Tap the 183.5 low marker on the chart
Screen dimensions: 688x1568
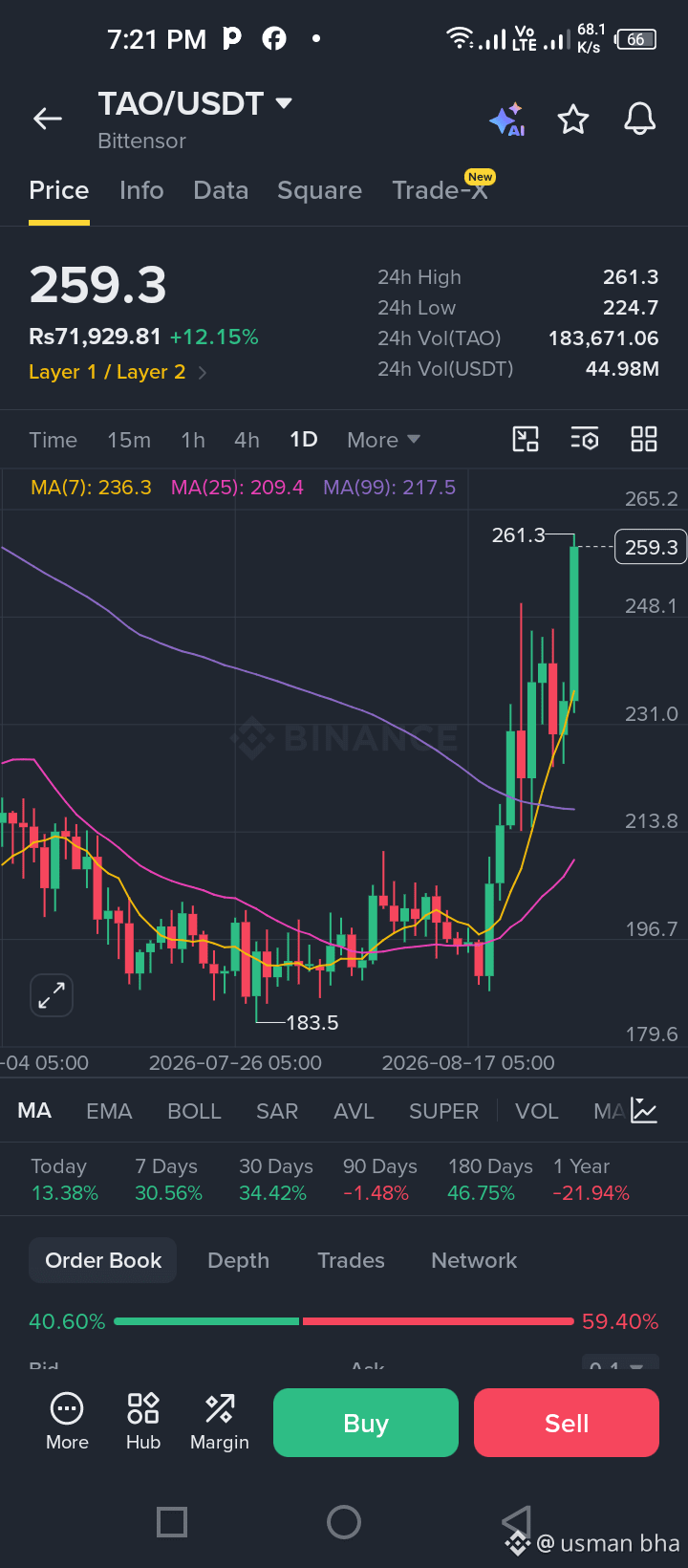click(x=312, y=1023)
